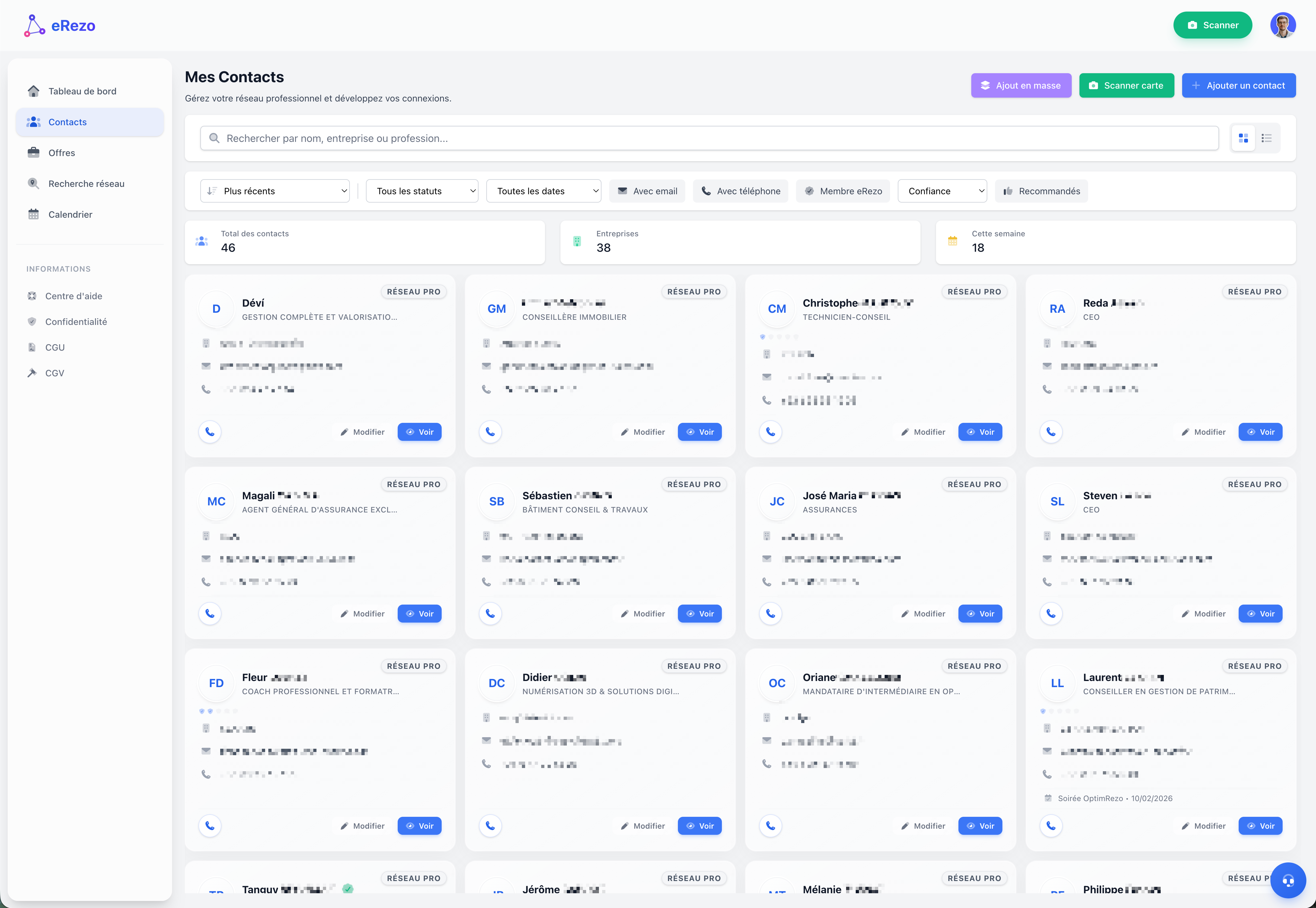The width and height of the screenshot is (1316, 908).
Task: Toggle the Avec téléphone filter
Action: click(x=740, y=191)
